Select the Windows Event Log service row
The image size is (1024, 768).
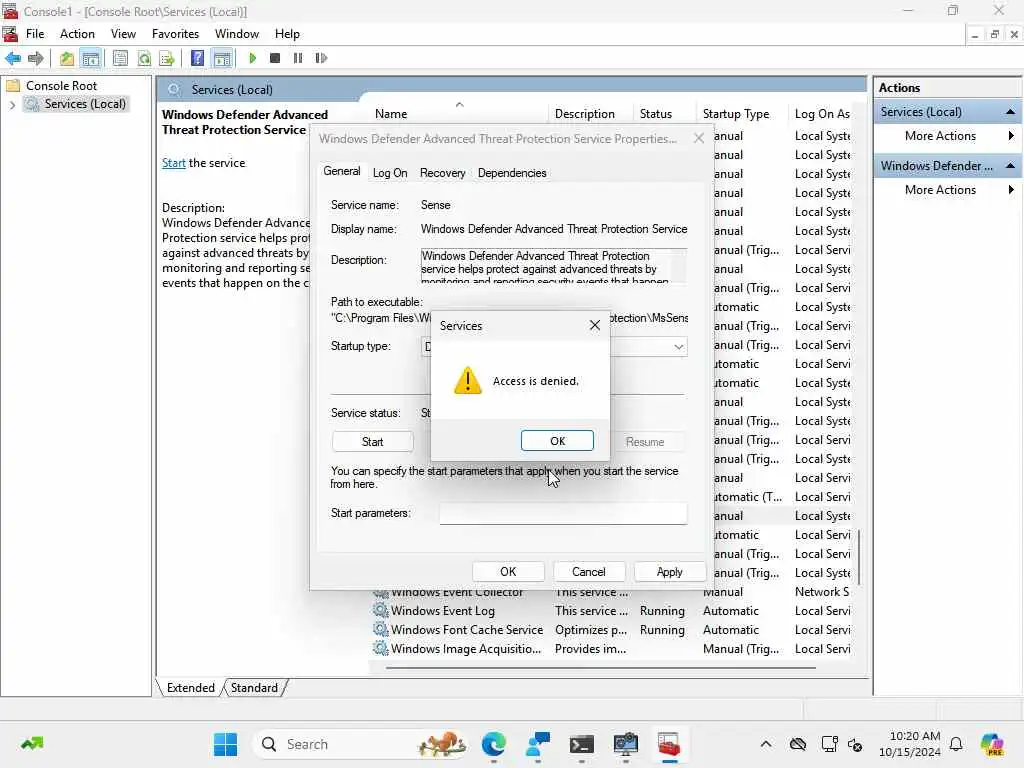[x=611, y=611]
